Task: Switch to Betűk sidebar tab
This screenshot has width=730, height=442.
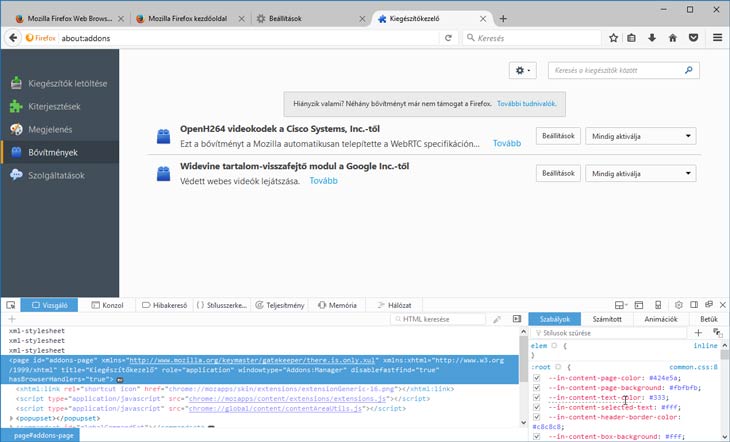Action: pyautogui.click(x=709, y=319)
